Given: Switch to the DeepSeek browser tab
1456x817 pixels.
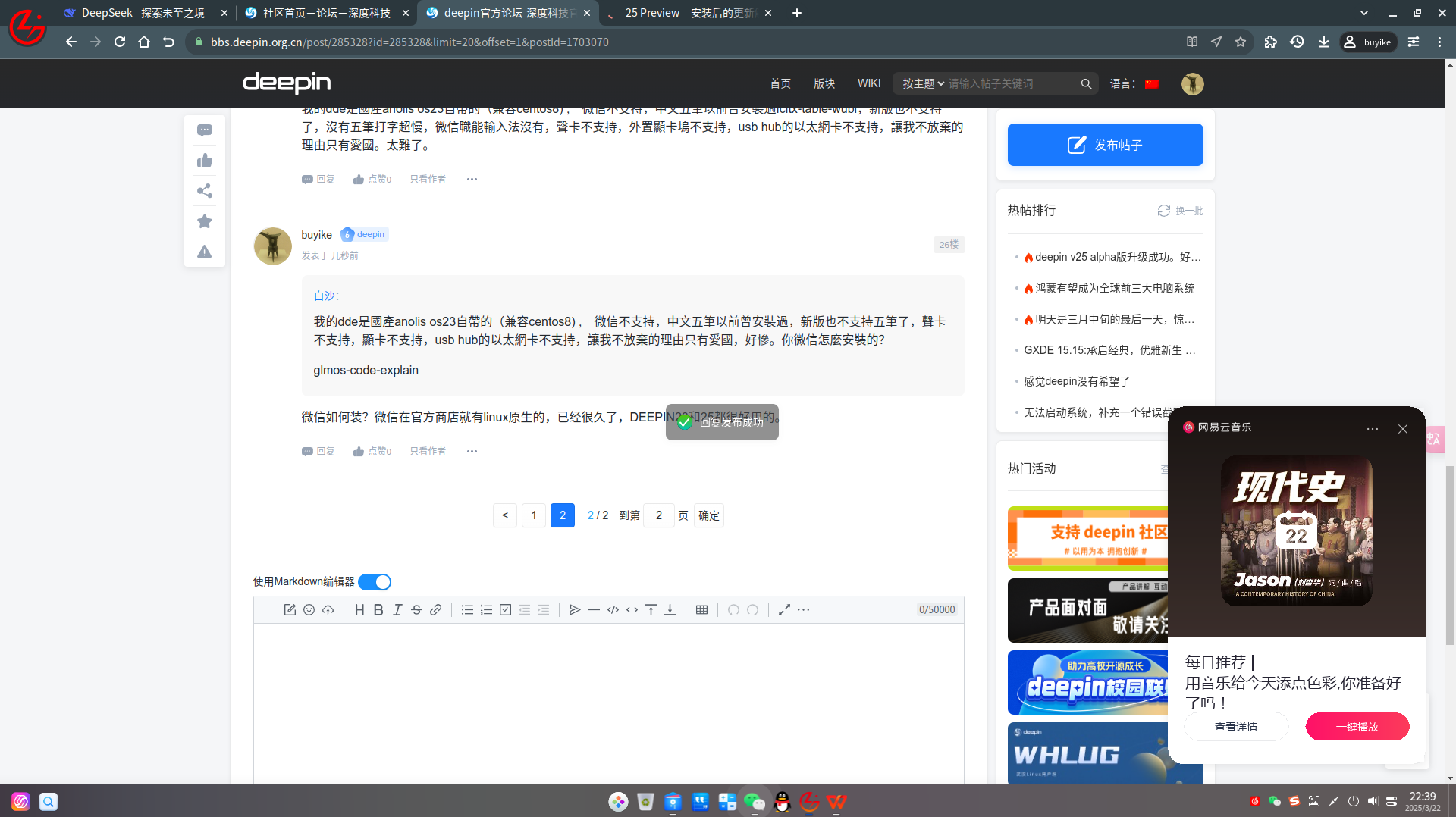Looking at the screenshot, I should click(x=144, y=13).
